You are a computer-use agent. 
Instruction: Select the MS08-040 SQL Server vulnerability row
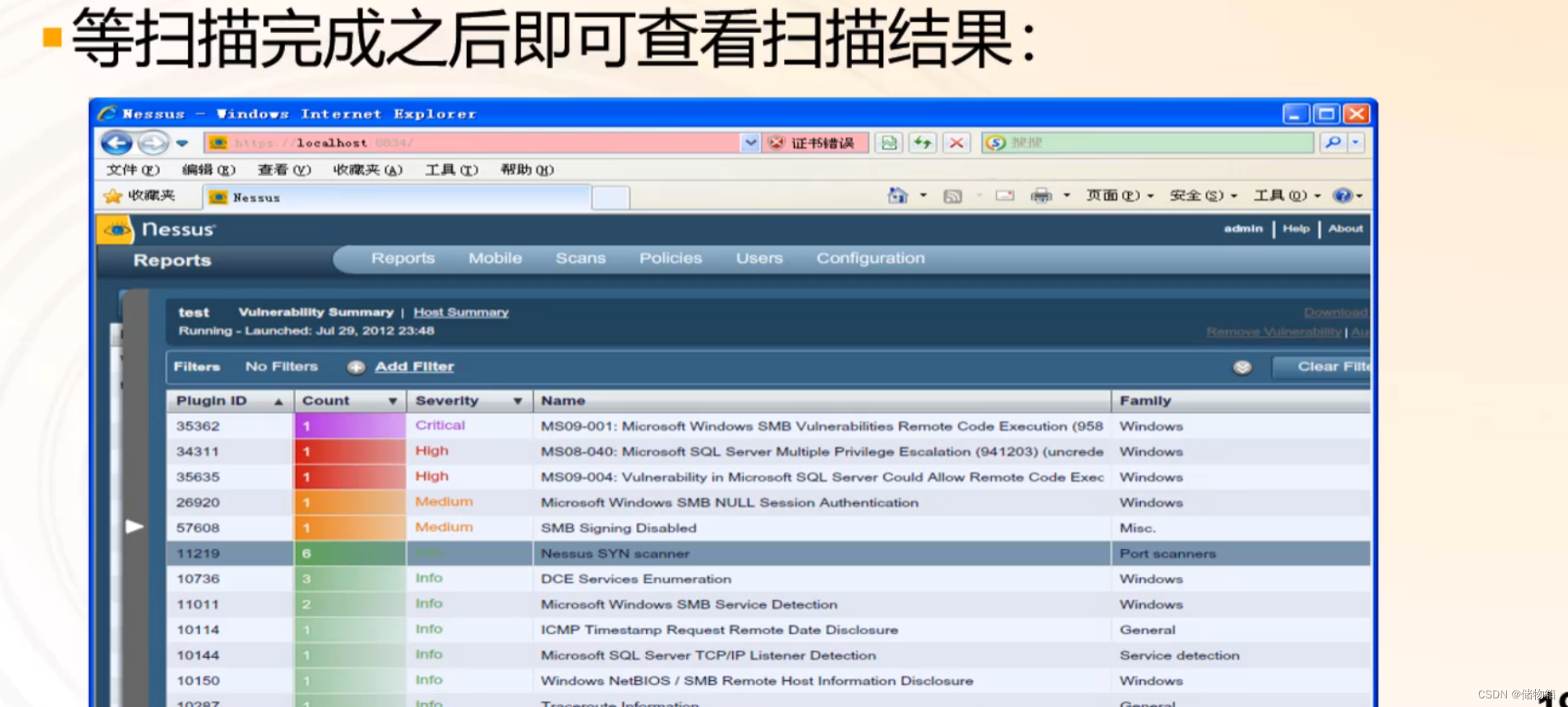pyautogui.click(x=768, y=452)
